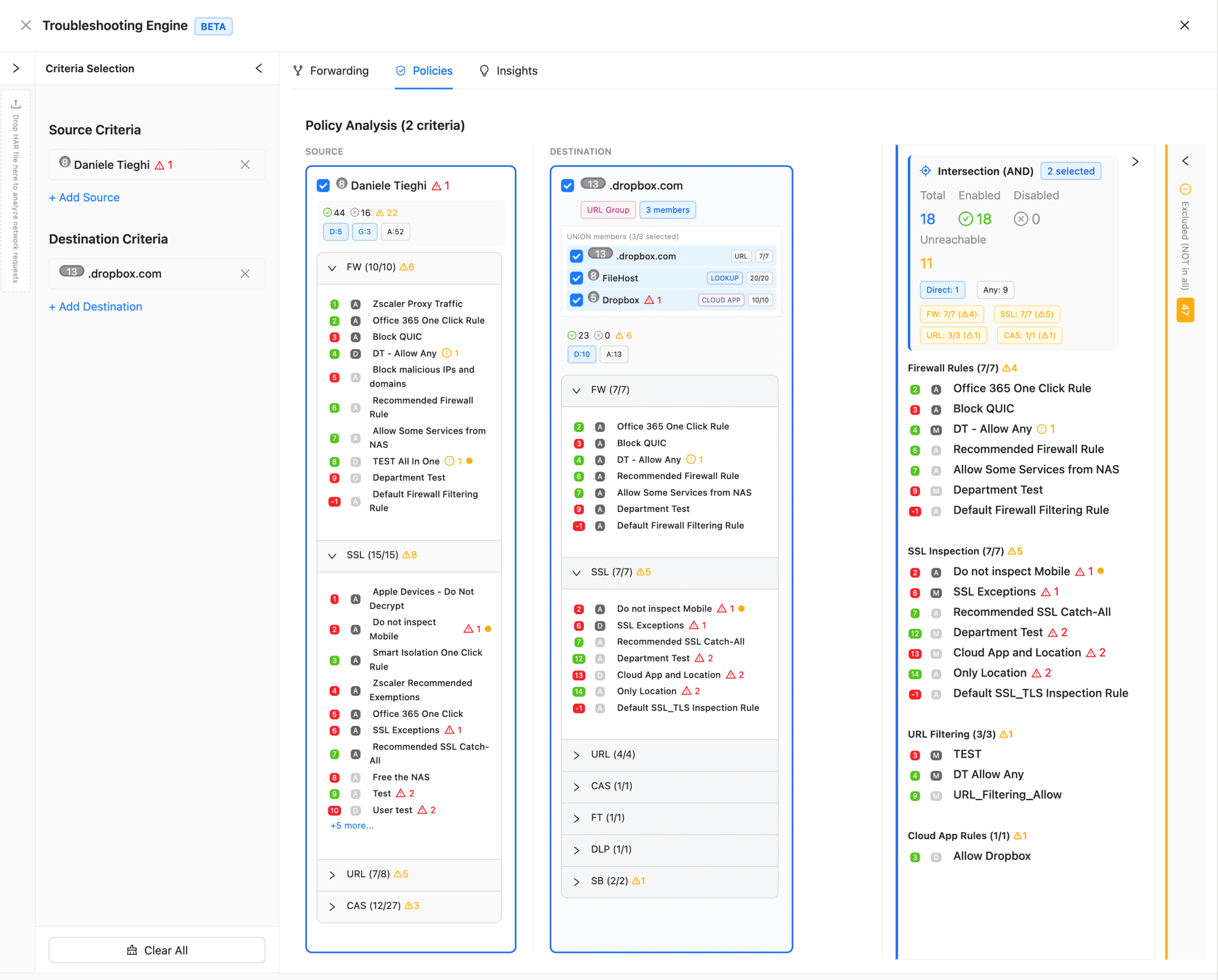Toggle the Dropbox cloud app checkbox

pos(576,300)
